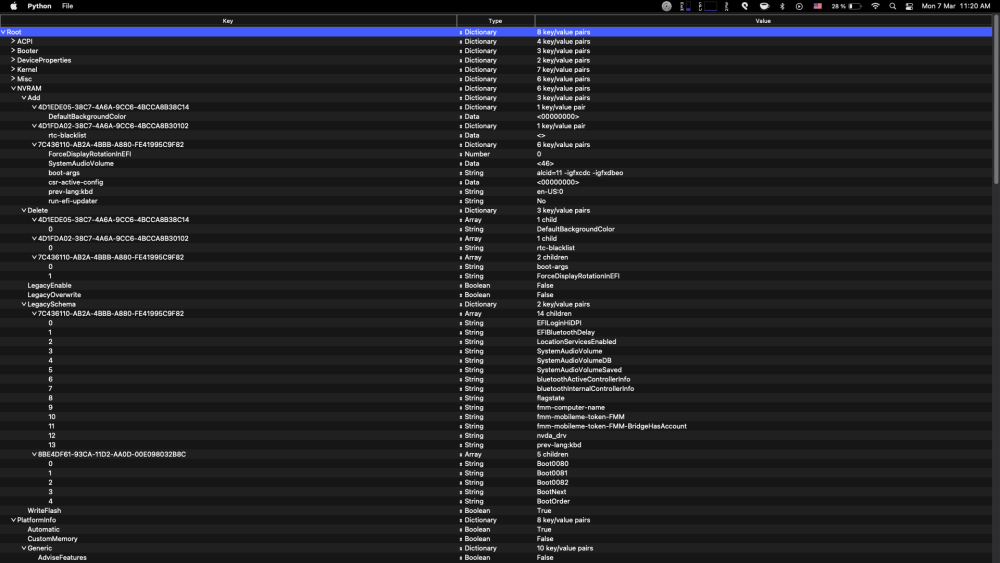Expand the ACPI dictionary
Viewport: 1000px width, 563px height.
(x=13, y=41)
